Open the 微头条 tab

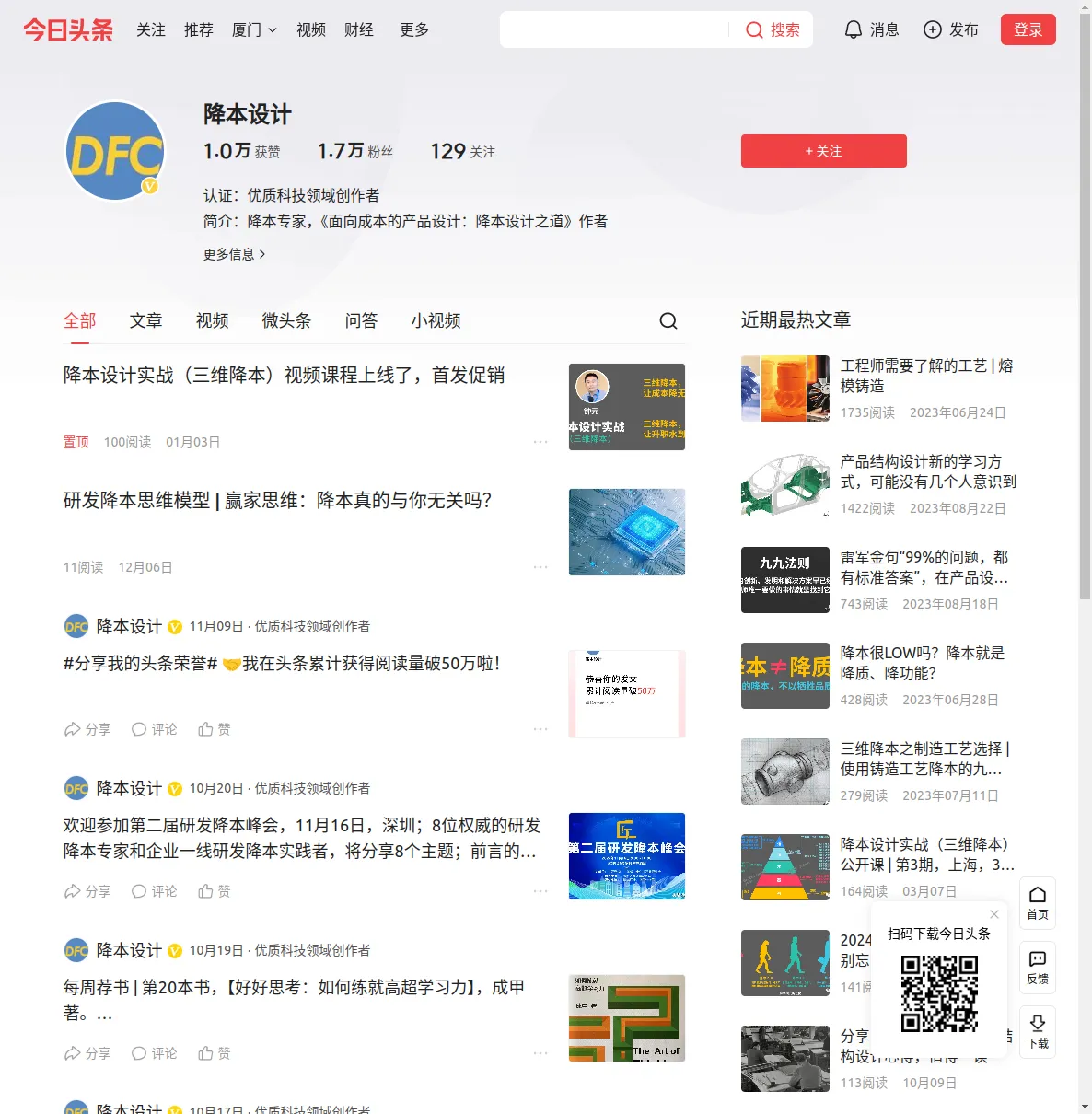click(287, 320)
